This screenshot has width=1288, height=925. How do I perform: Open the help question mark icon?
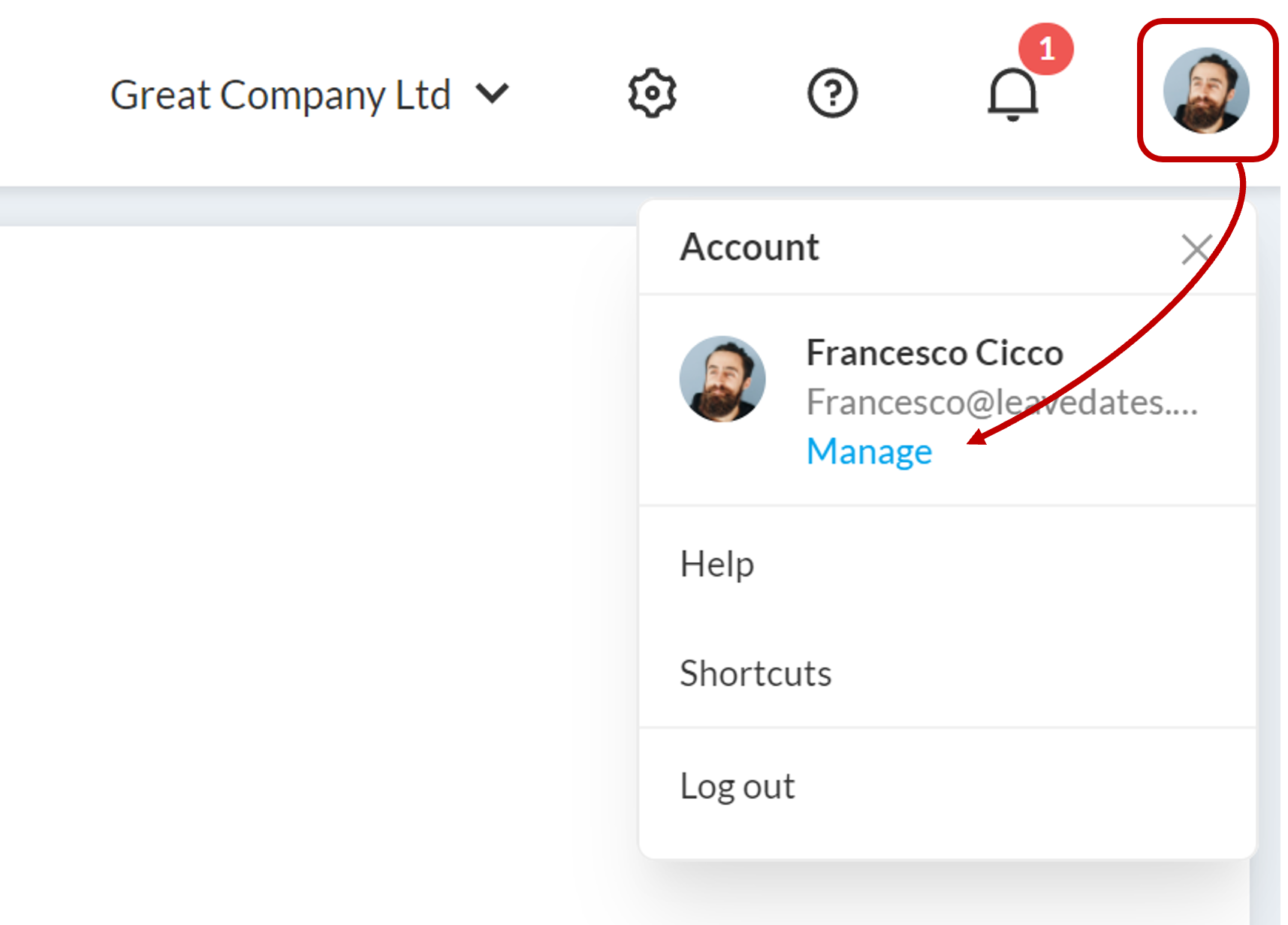coord(832,93)
